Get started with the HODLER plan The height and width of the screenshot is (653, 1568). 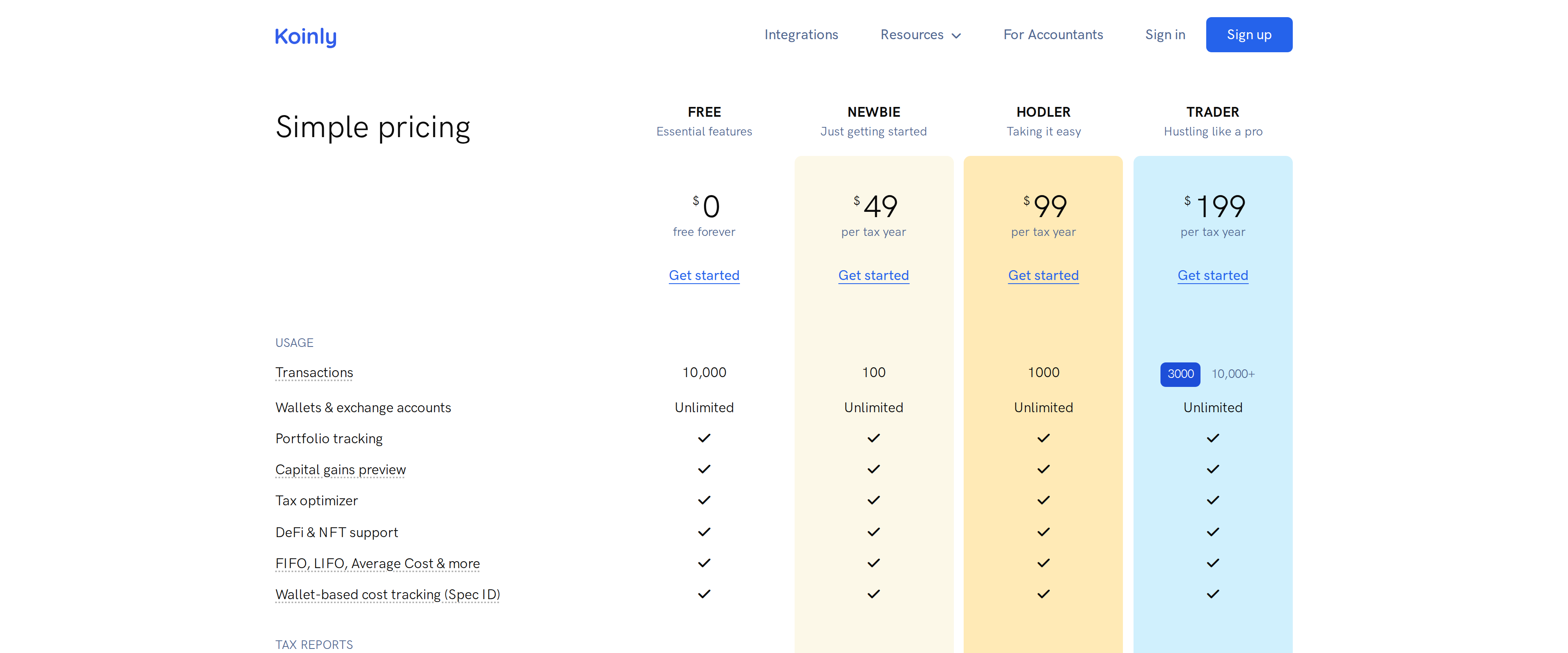[1043, 275]
